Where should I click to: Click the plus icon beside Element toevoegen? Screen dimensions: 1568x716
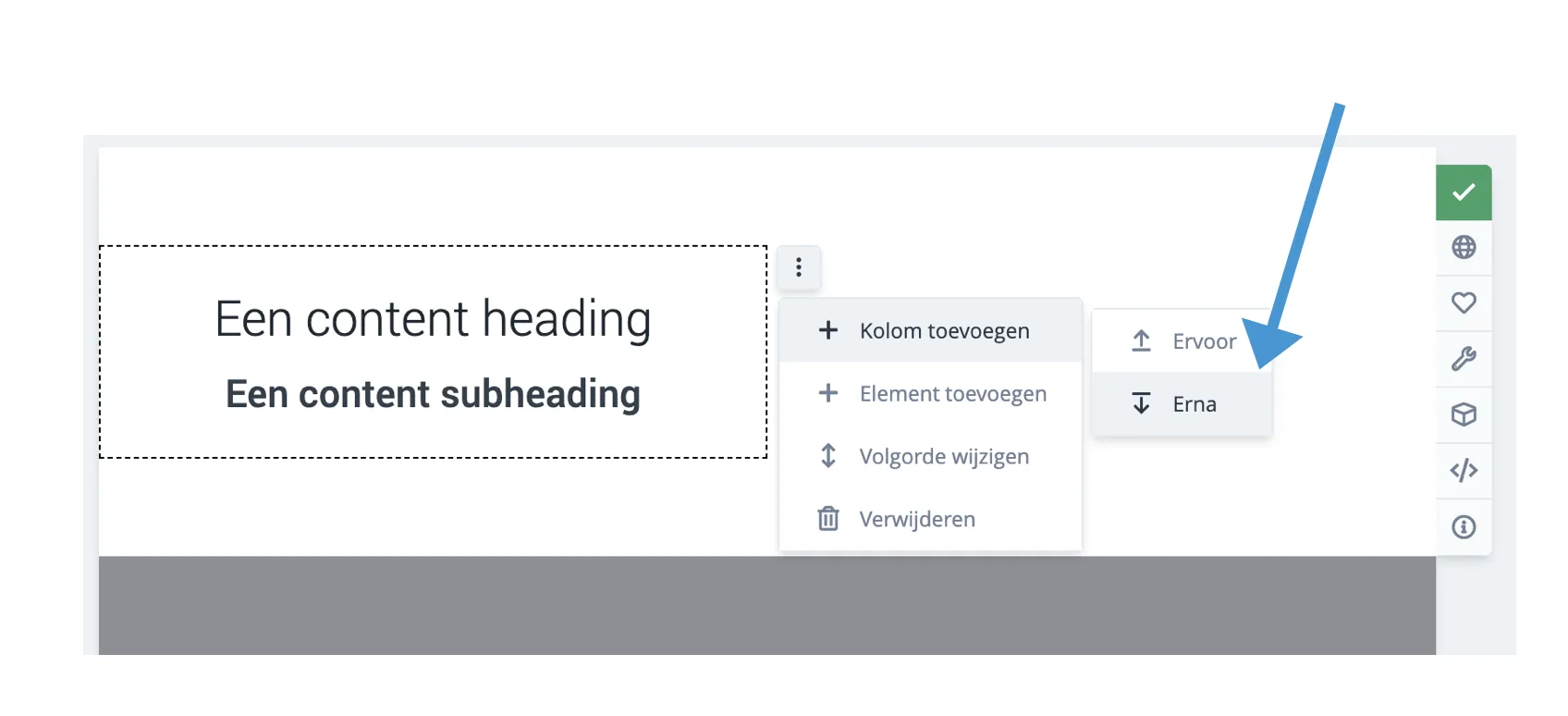point(828,393)
